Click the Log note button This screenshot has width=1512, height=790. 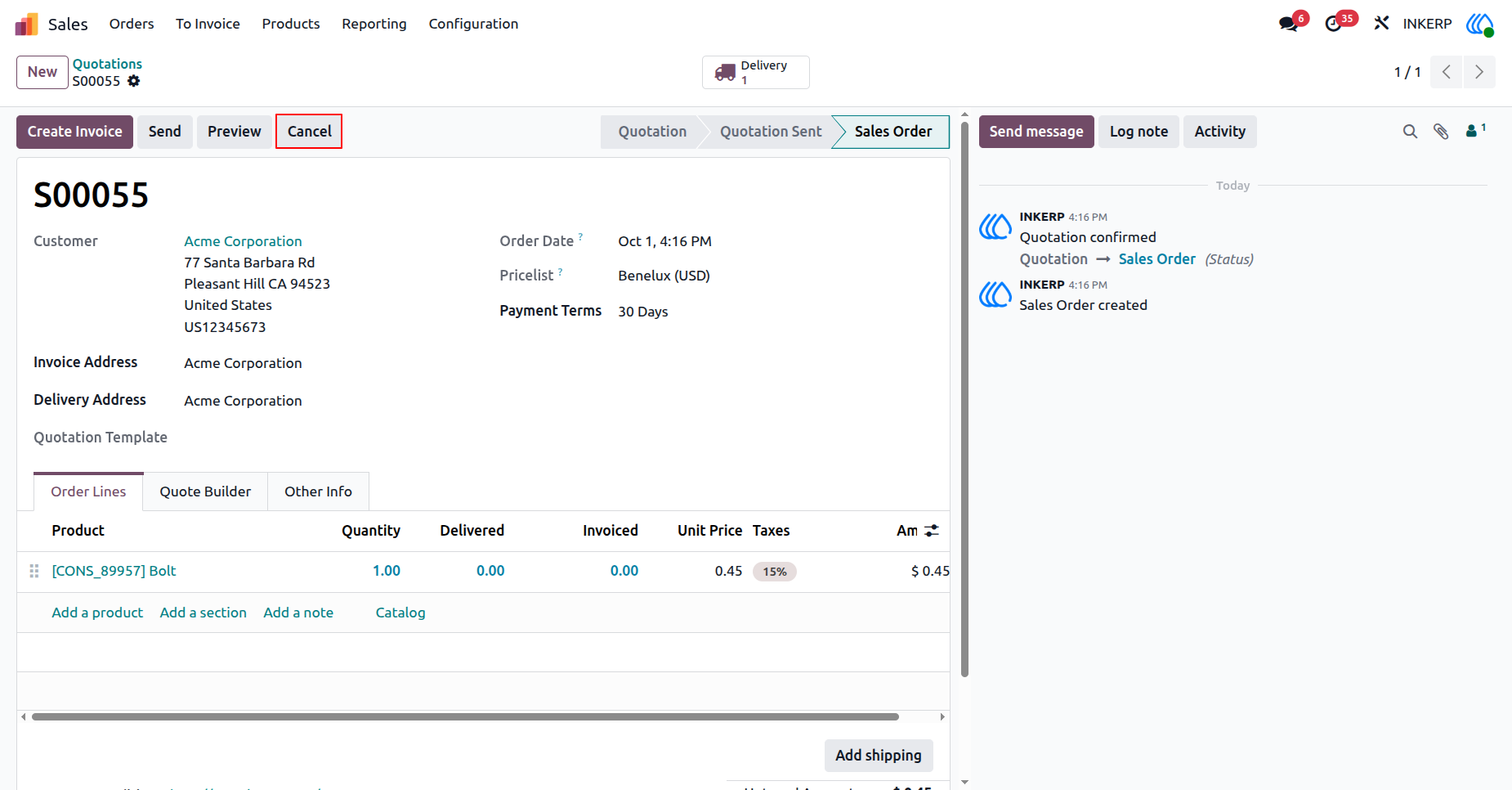pyautogui.click(x=1138, y=132)
